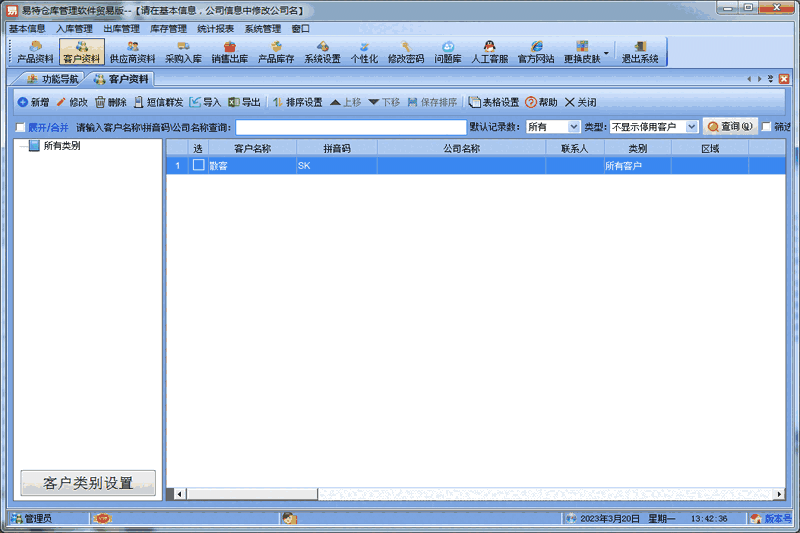Open 系统设置 toolbar icon

(322, 52)
